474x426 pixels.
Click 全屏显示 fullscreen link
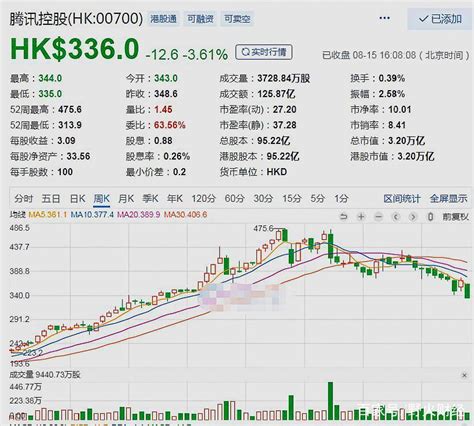click(448, 199)
